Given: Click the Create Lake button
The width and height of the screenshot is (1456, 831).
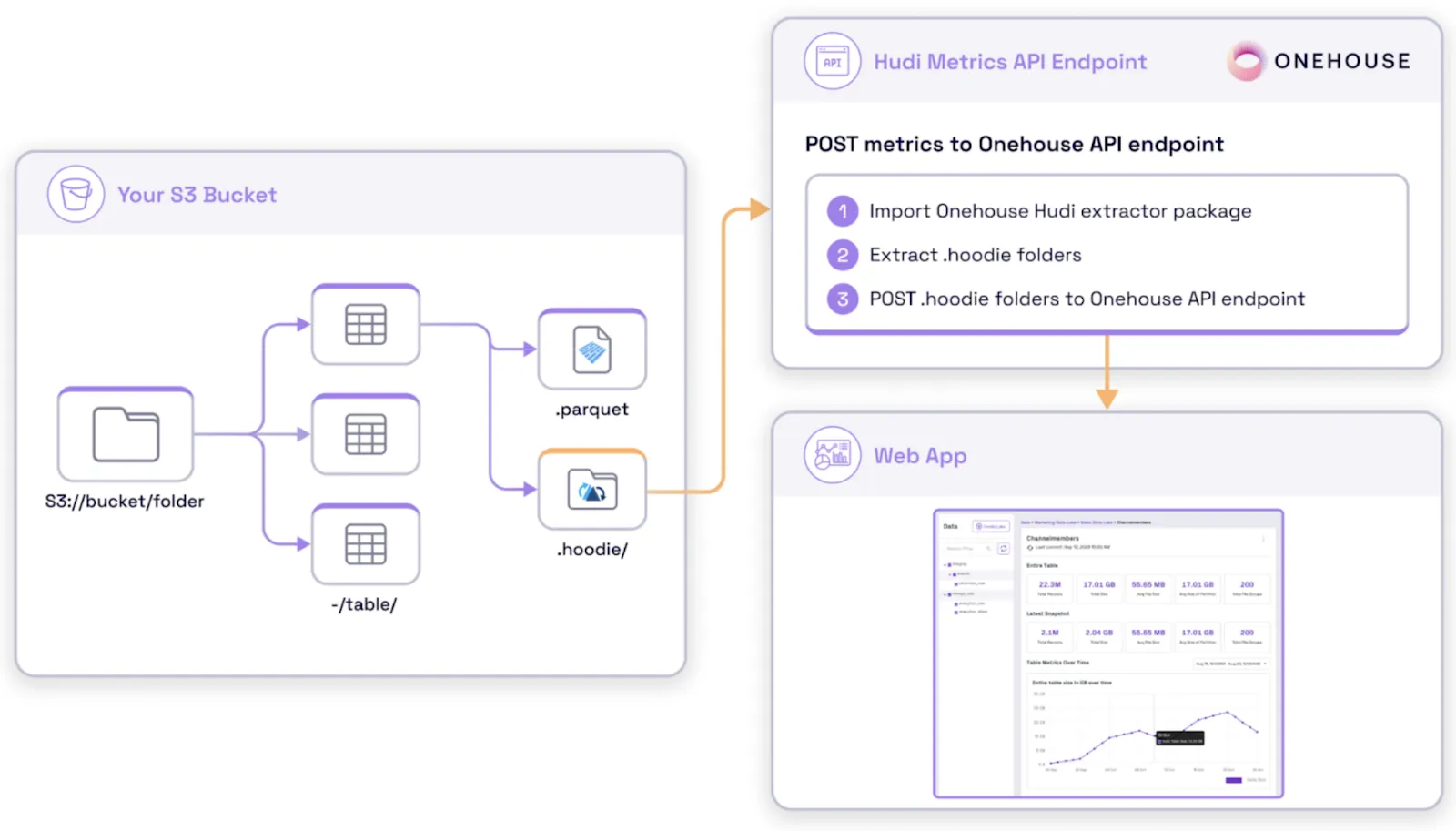Looking at the screenshot, I should pyautogui.click(x=991, y=526).
